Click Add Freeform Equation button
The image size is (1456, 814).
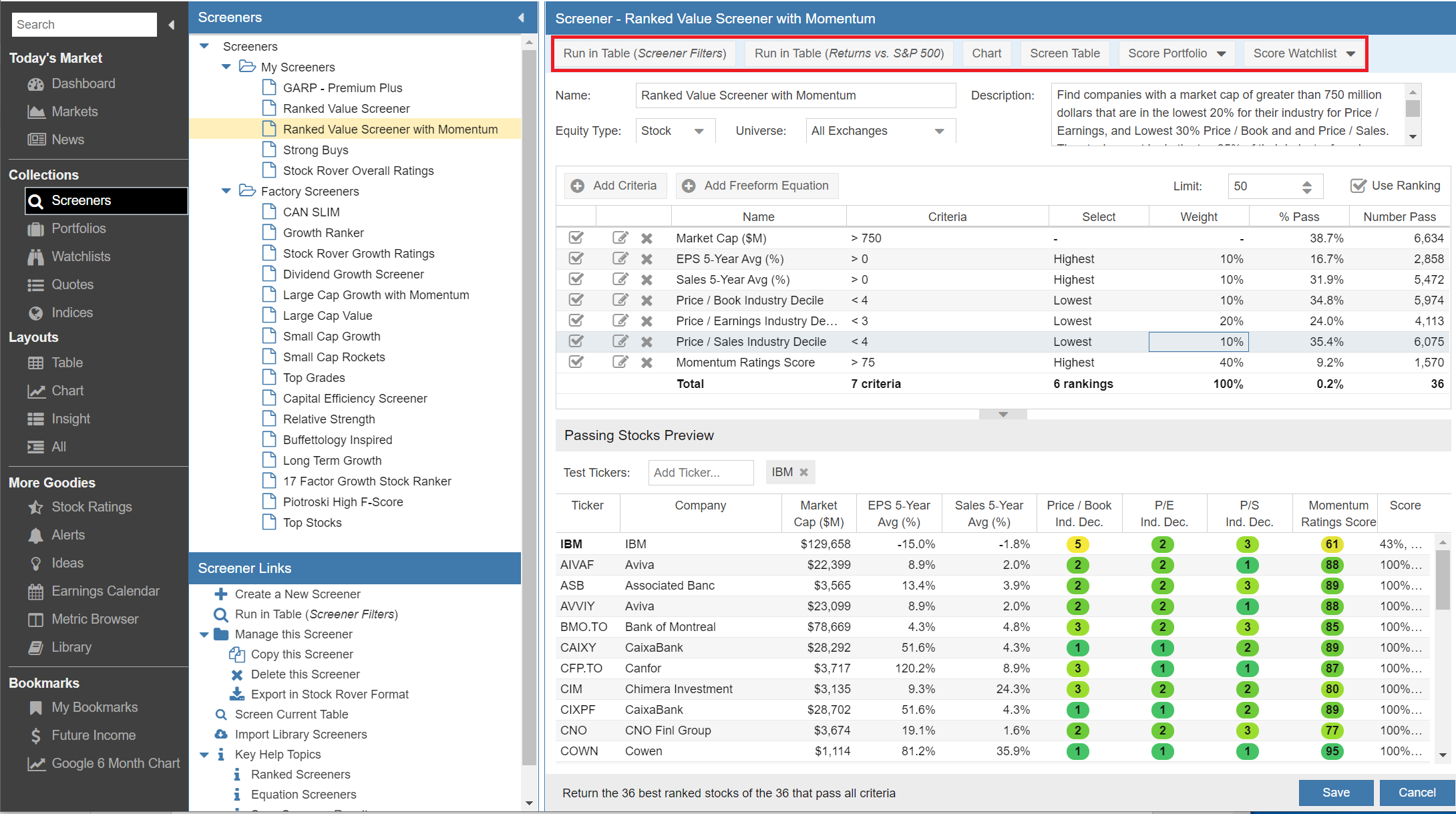pos(757,186)
